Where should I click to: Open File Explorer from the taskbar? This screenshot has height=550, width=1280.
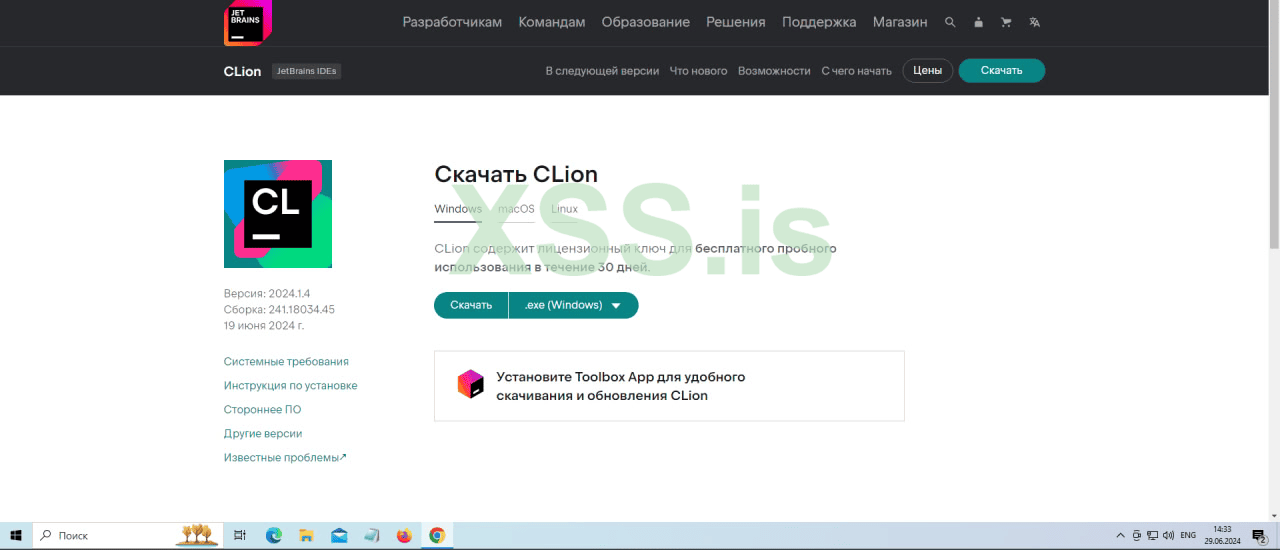[x=306, y=536]
